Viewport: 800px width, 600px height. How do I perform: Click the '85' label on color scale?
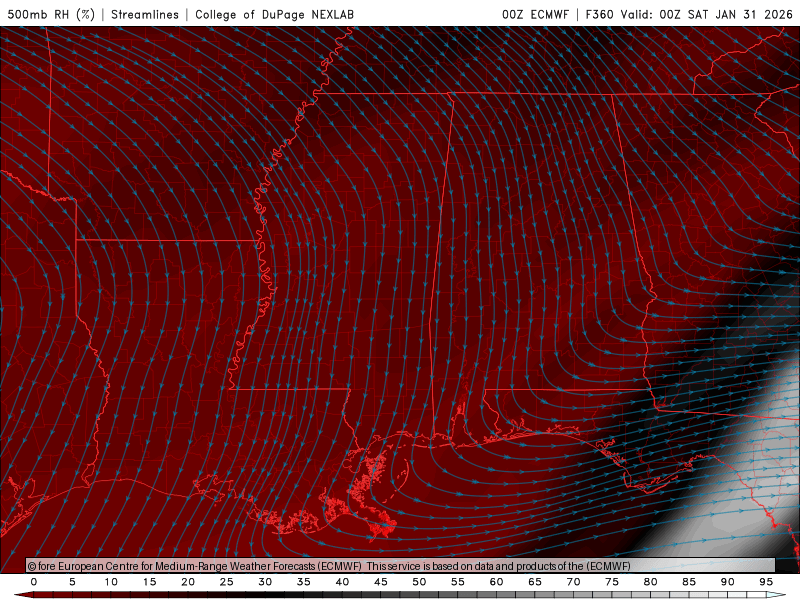pos(689,582)
